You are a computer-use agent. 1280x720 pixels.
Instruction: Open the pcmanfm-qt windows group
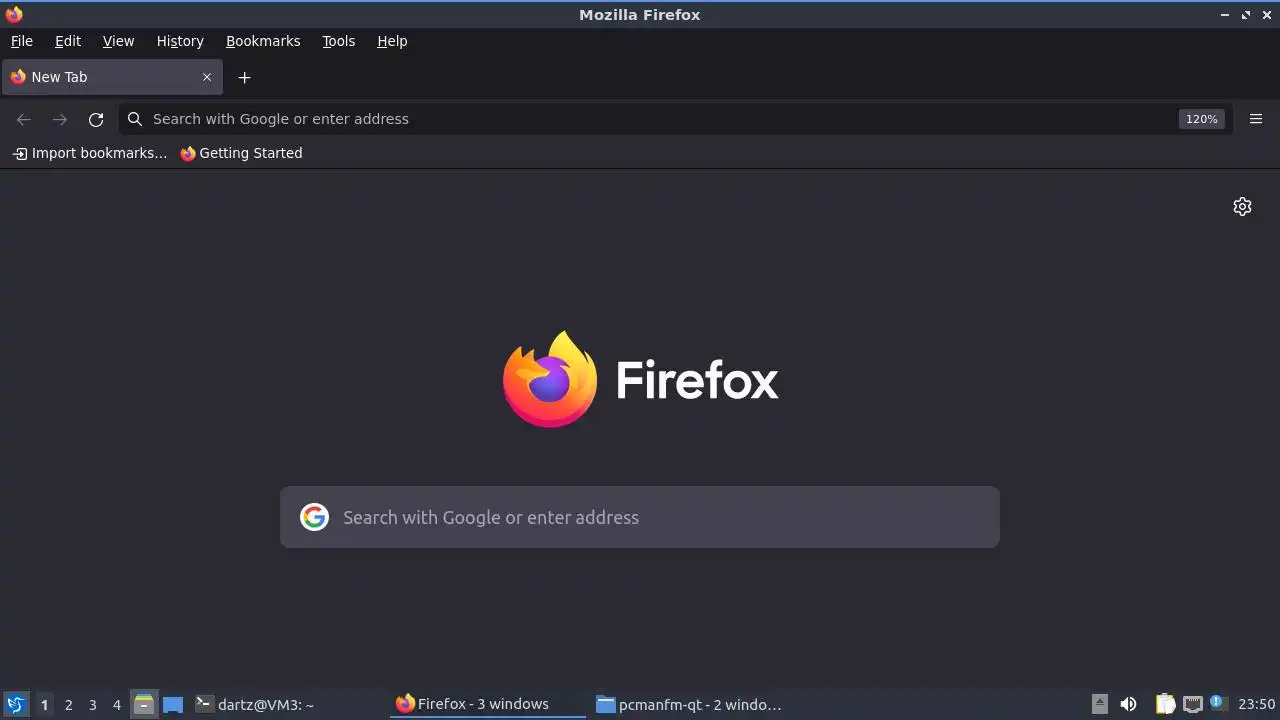(x=688, y=705)
